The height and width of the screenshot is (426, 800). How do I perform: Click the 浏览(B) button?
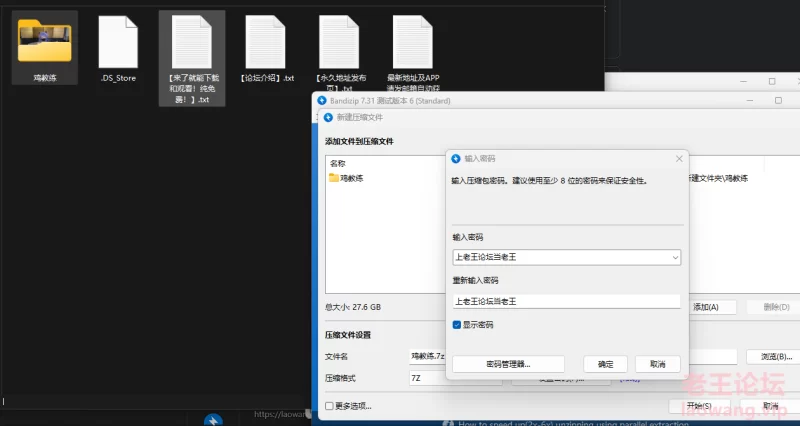(x=773, y=357)
